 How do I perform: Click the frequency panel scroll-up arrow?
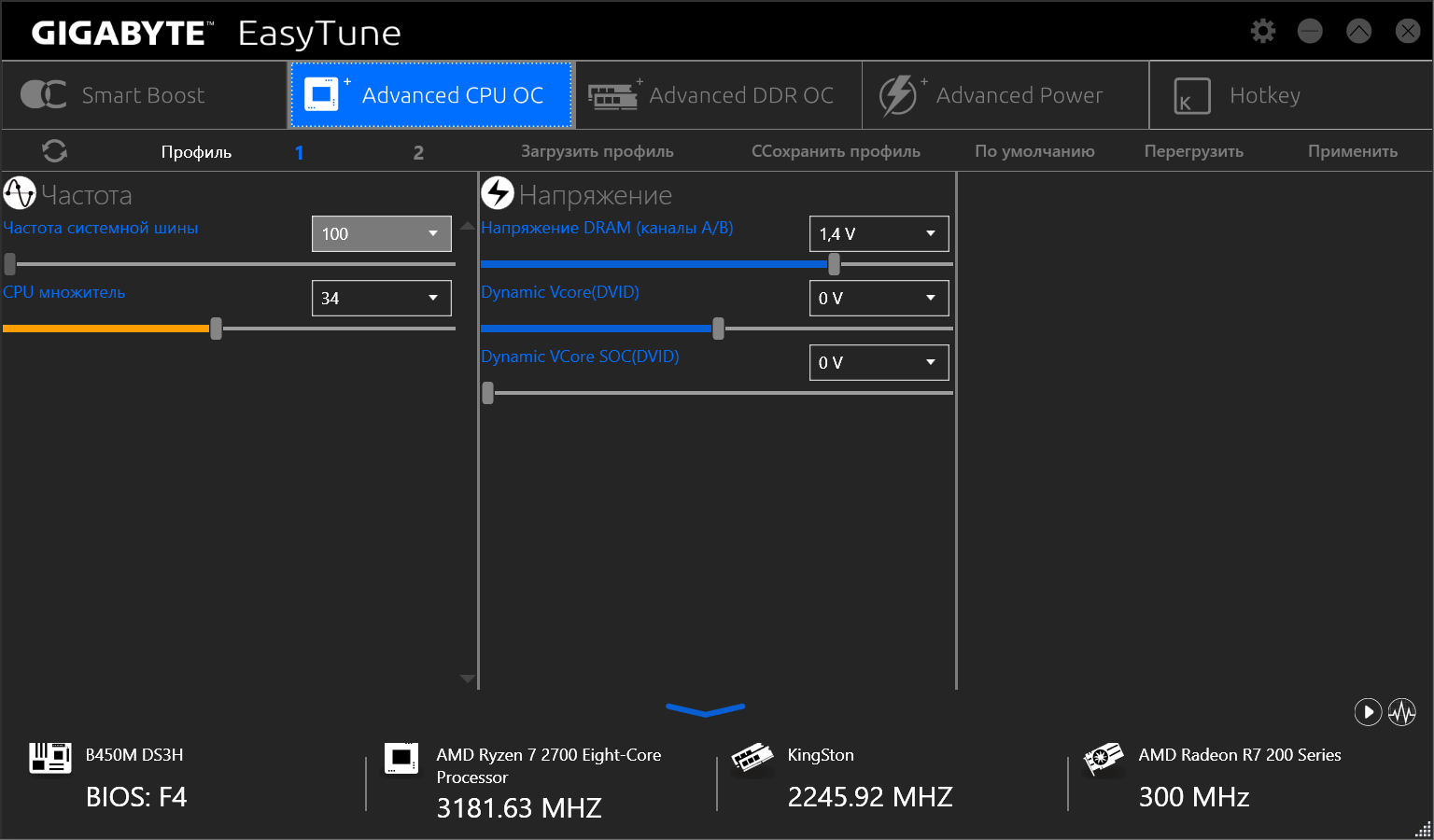468,227
